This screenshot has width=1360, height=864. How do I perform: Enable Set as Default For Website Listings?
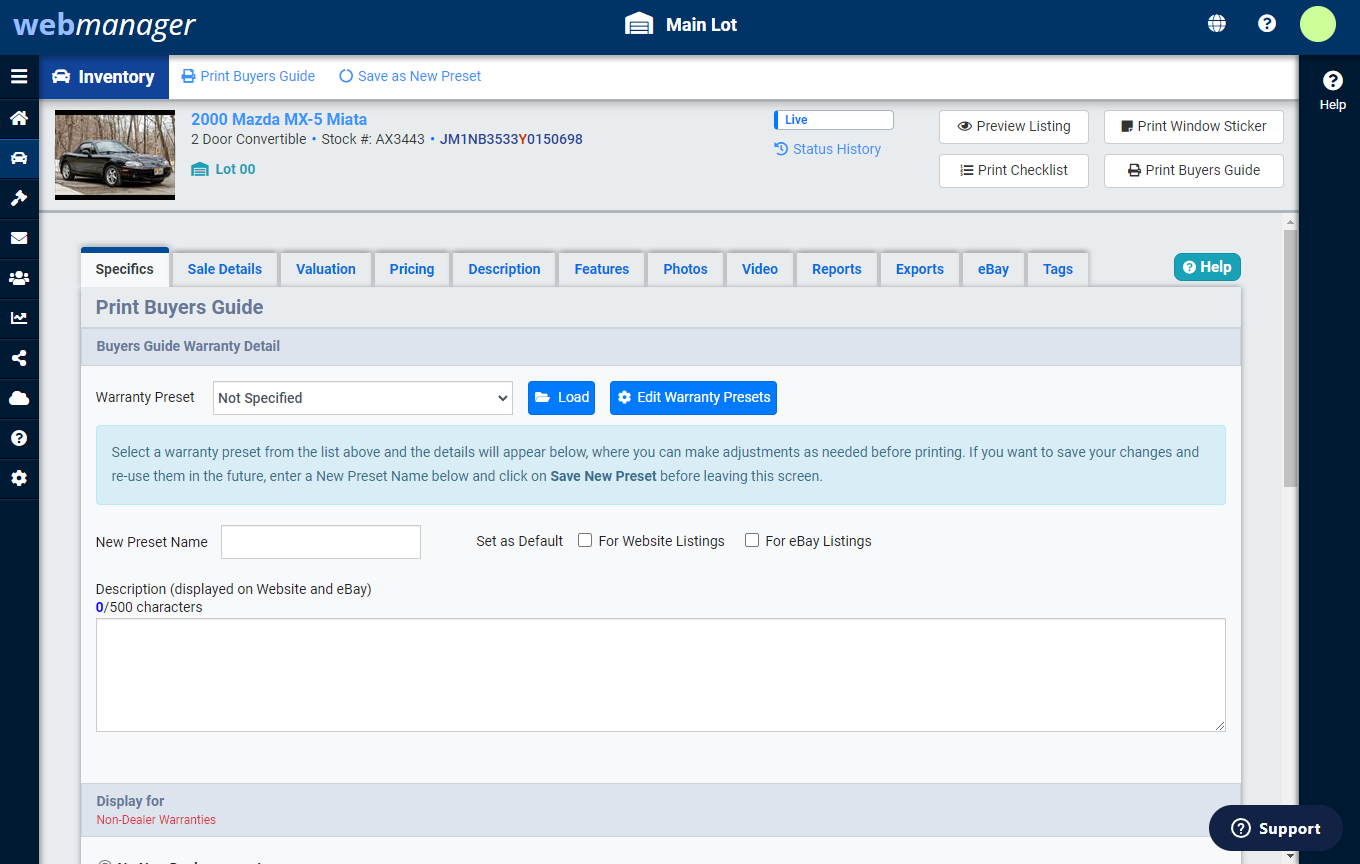pos(585,540)
